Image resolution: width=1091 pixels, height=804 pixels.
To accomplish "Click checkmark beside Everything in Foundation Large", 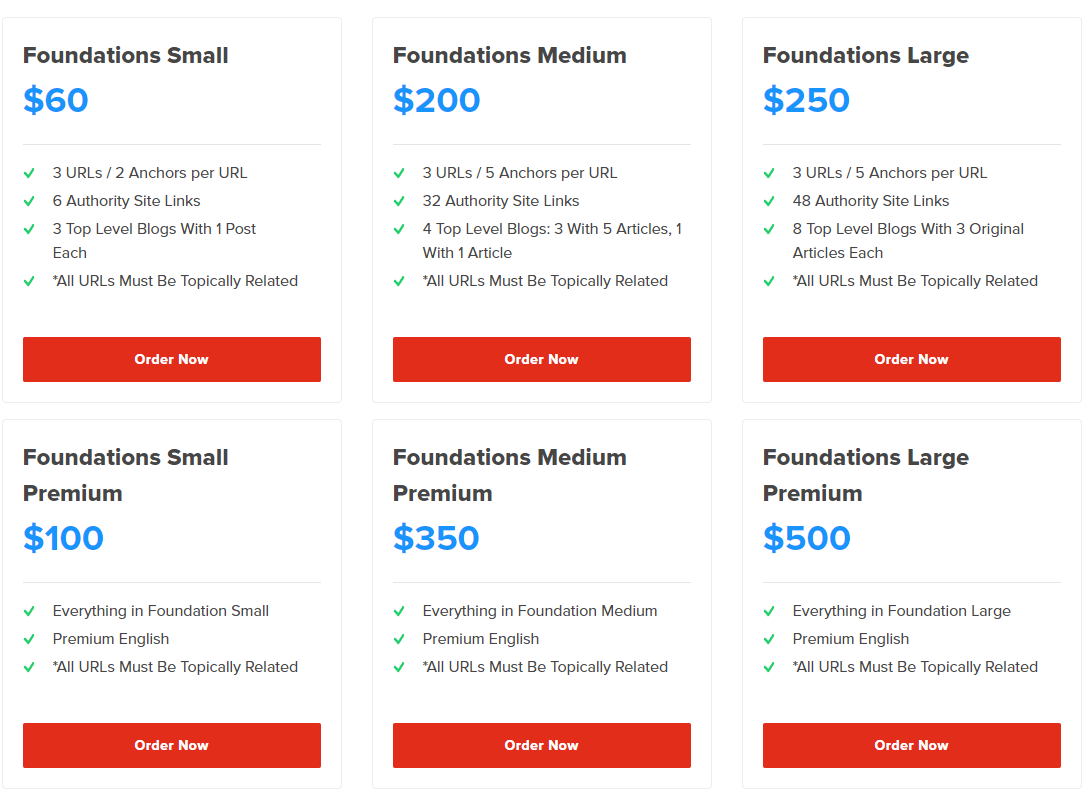I will tap(770, 611).
